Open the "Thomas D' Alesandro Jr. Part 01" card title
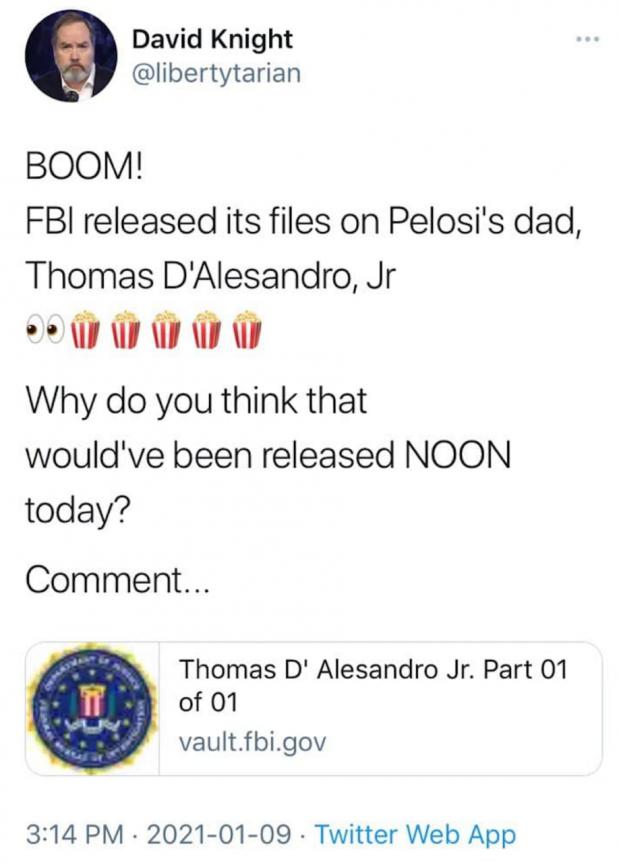The height and width of the screenshot is (863, 619). tap(372, 685)
